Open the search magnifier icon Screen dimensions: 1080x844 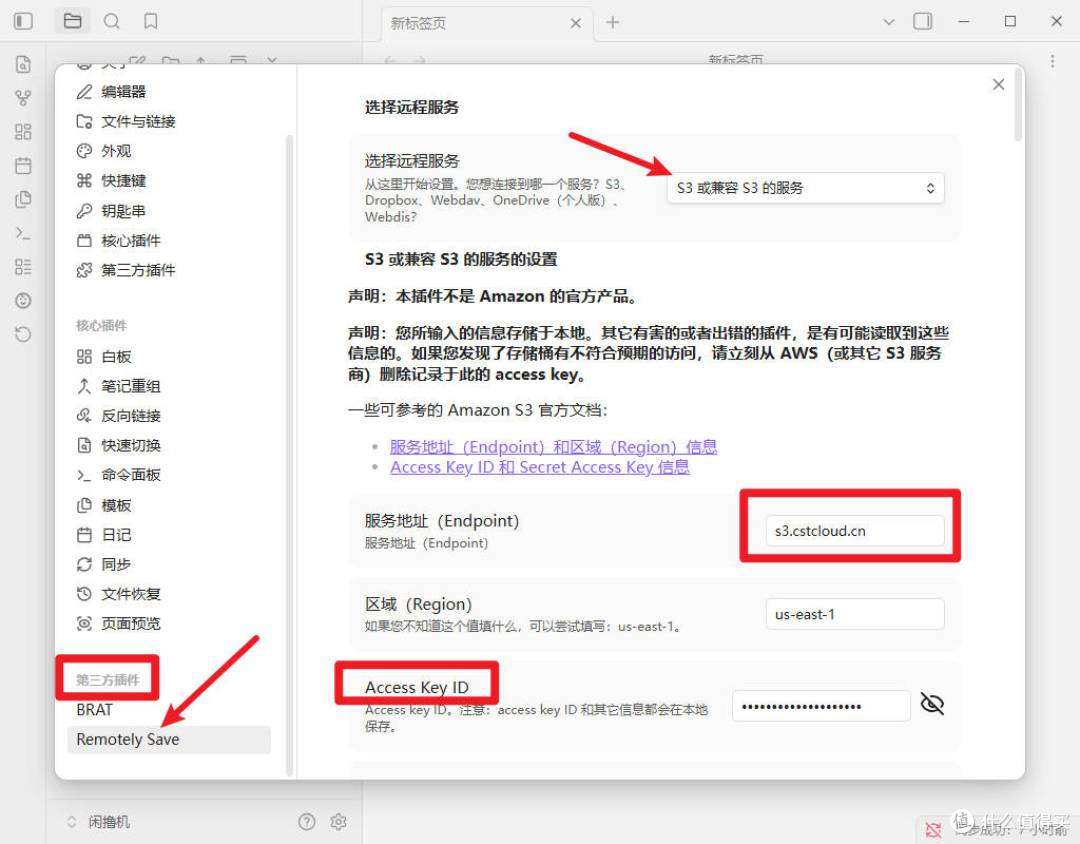tap(112, 21)
